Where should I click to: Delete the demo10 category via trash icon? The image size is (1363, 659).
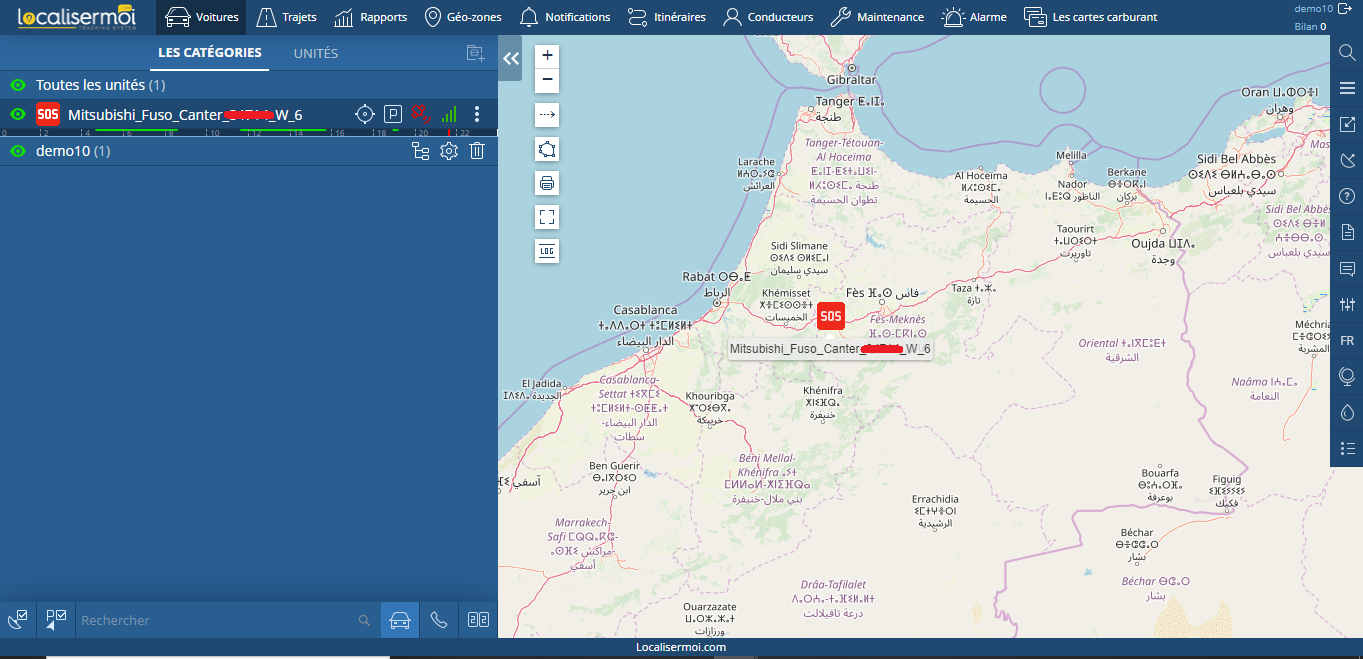[x=477, y=151]
